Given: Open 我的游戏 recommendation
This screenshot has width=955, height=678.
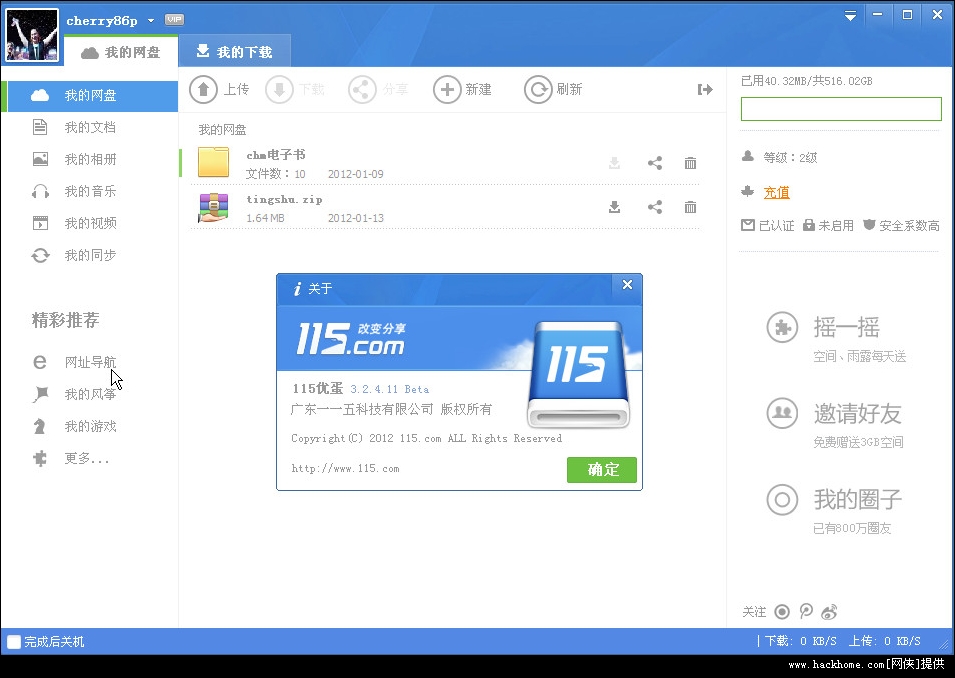Looking at the screenshot, I should [x=89, y=426].
